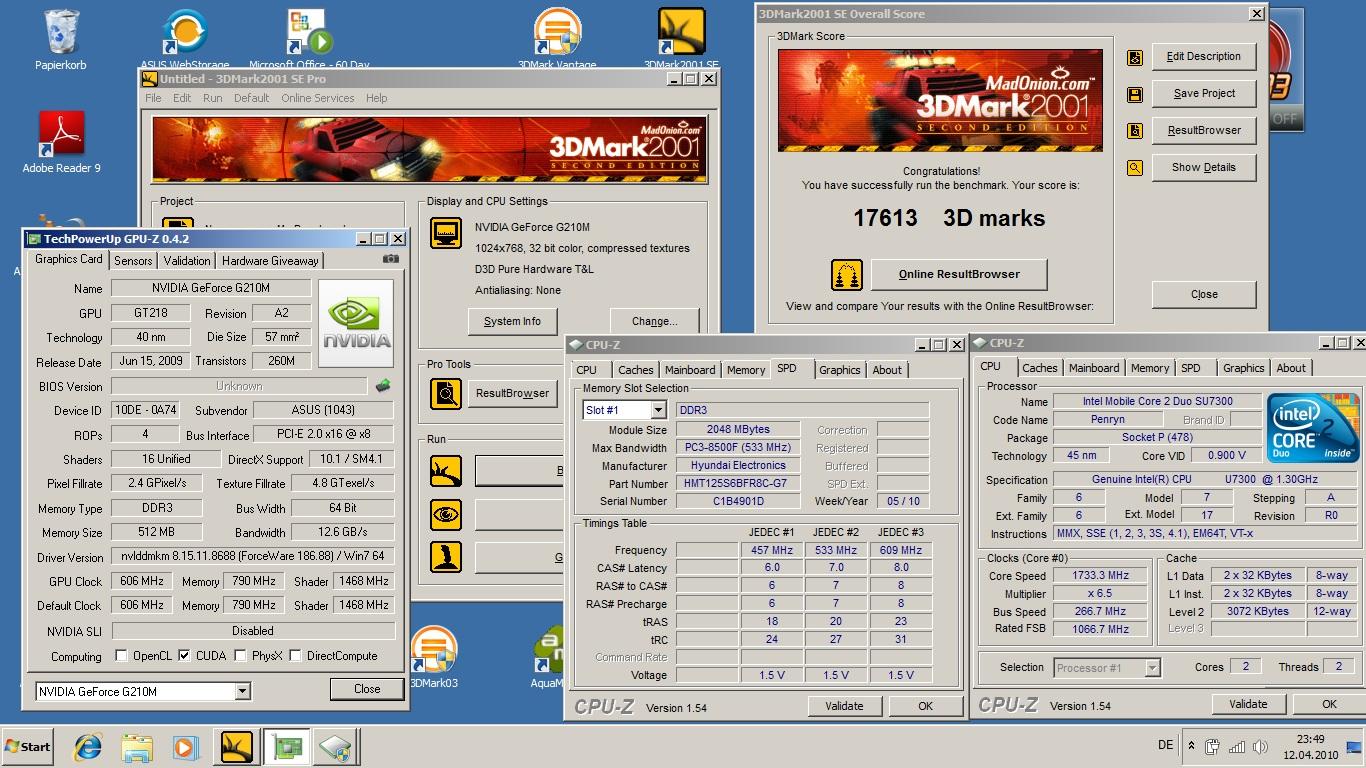Screen dimensions: 1366x768
Task: Open the Slot #1 memory slot dropdown
Action: tap(658, 410)
